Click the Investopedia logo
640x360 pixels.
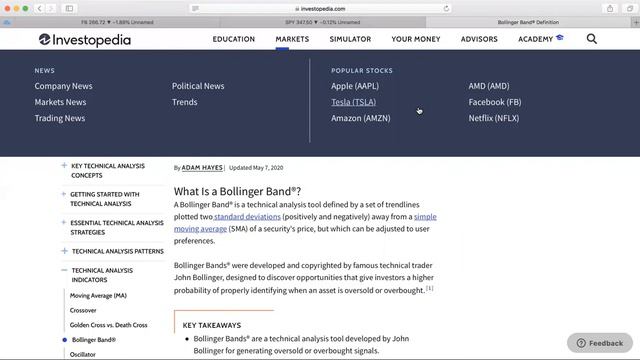click(85, 40)
